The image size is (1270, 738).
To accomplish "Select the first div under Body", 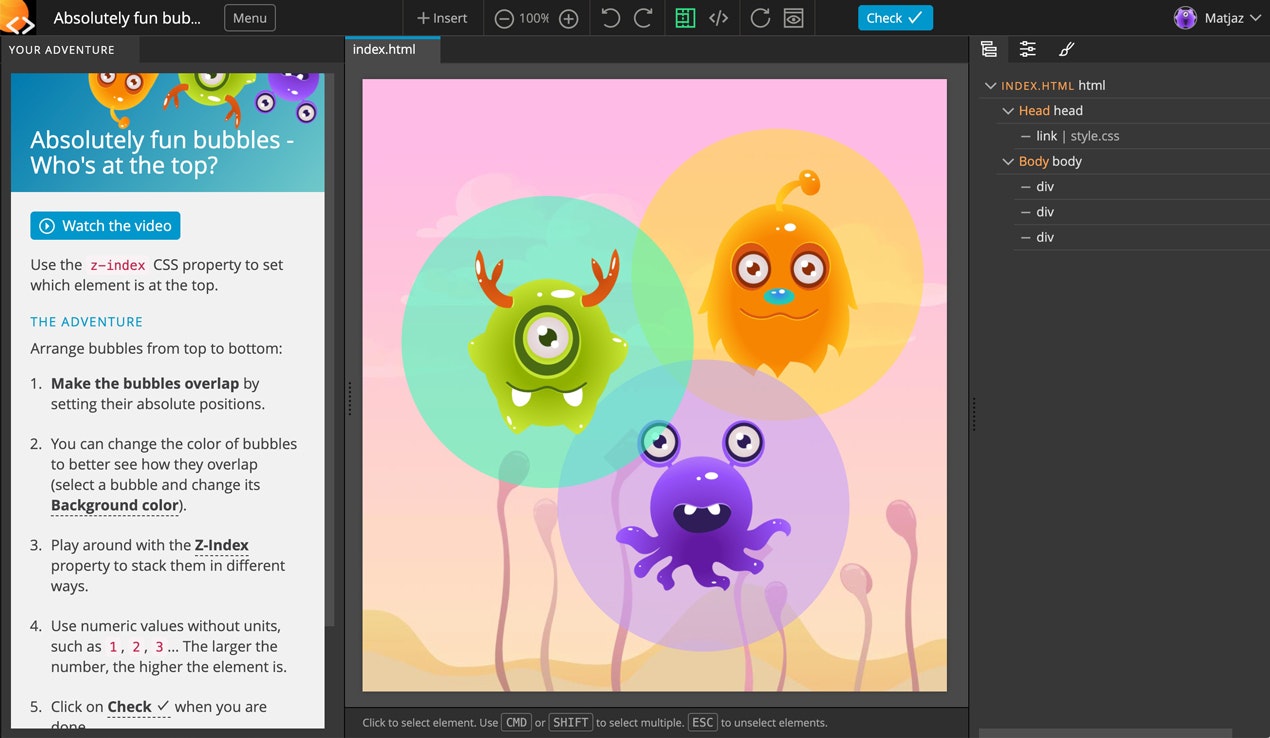I will (x=1046, y=186).
